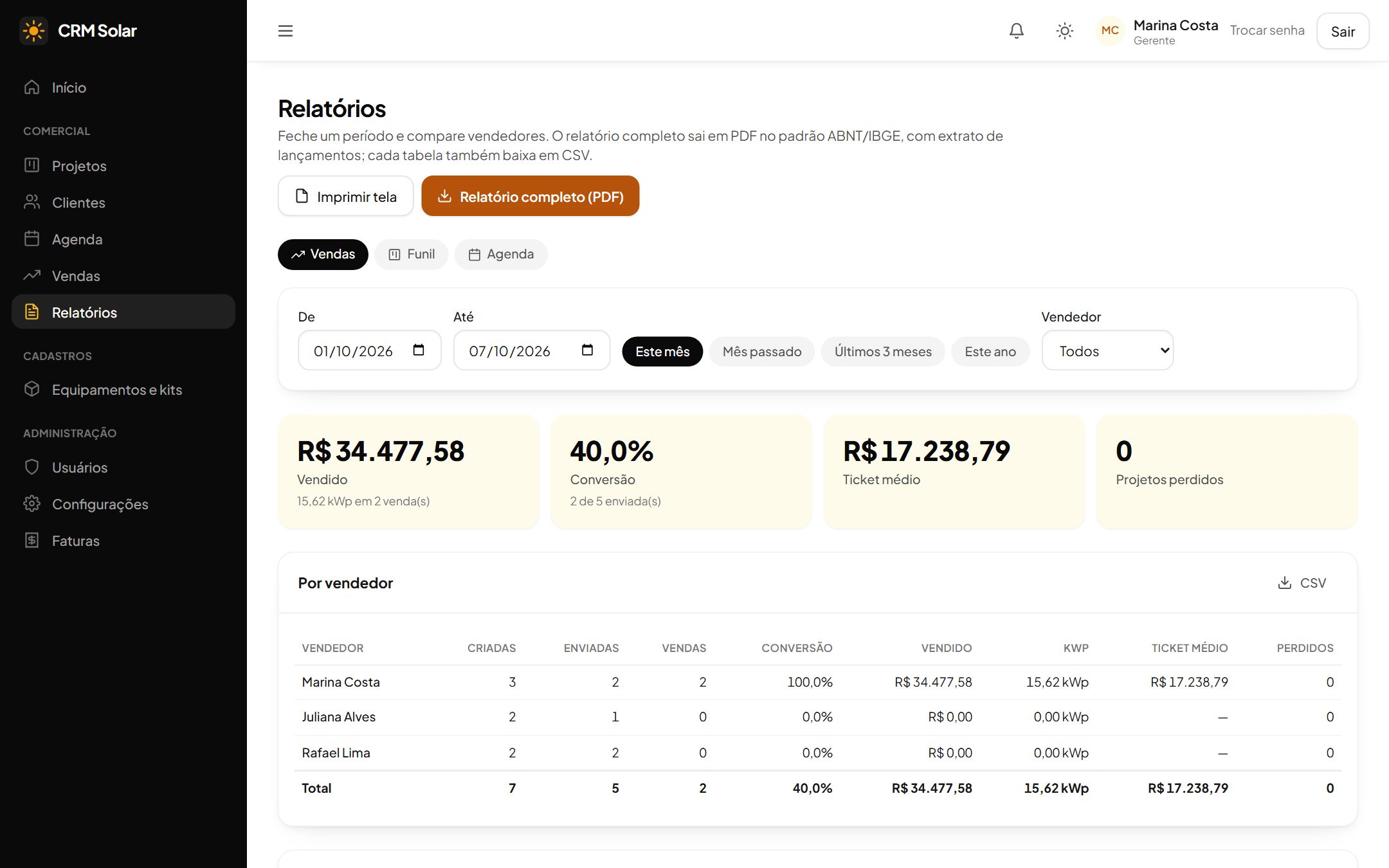Screen dimensions: 1389x868
Task: Switch to the Vendas report tab
Action: coord(323,254)
